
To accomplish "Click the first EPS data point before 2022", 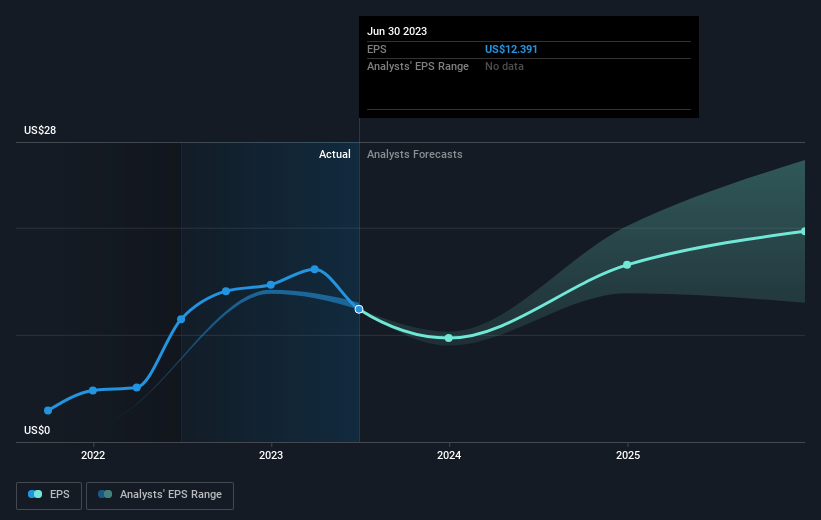I will [x=48, y=411].
